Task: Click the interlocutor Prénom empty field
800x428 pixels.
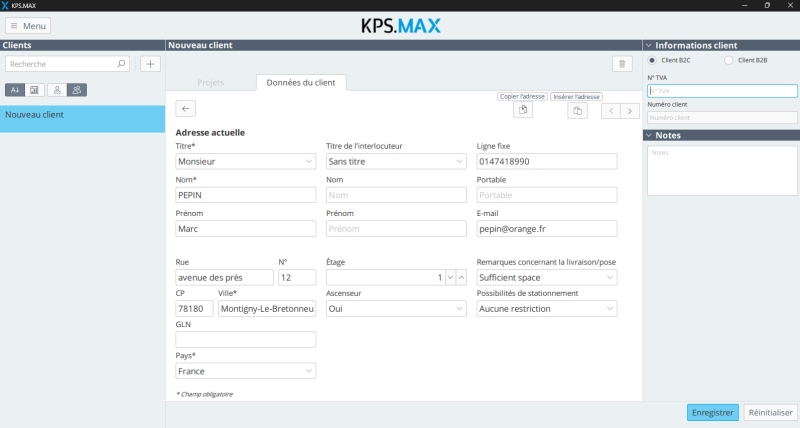Action: (396, 229)
